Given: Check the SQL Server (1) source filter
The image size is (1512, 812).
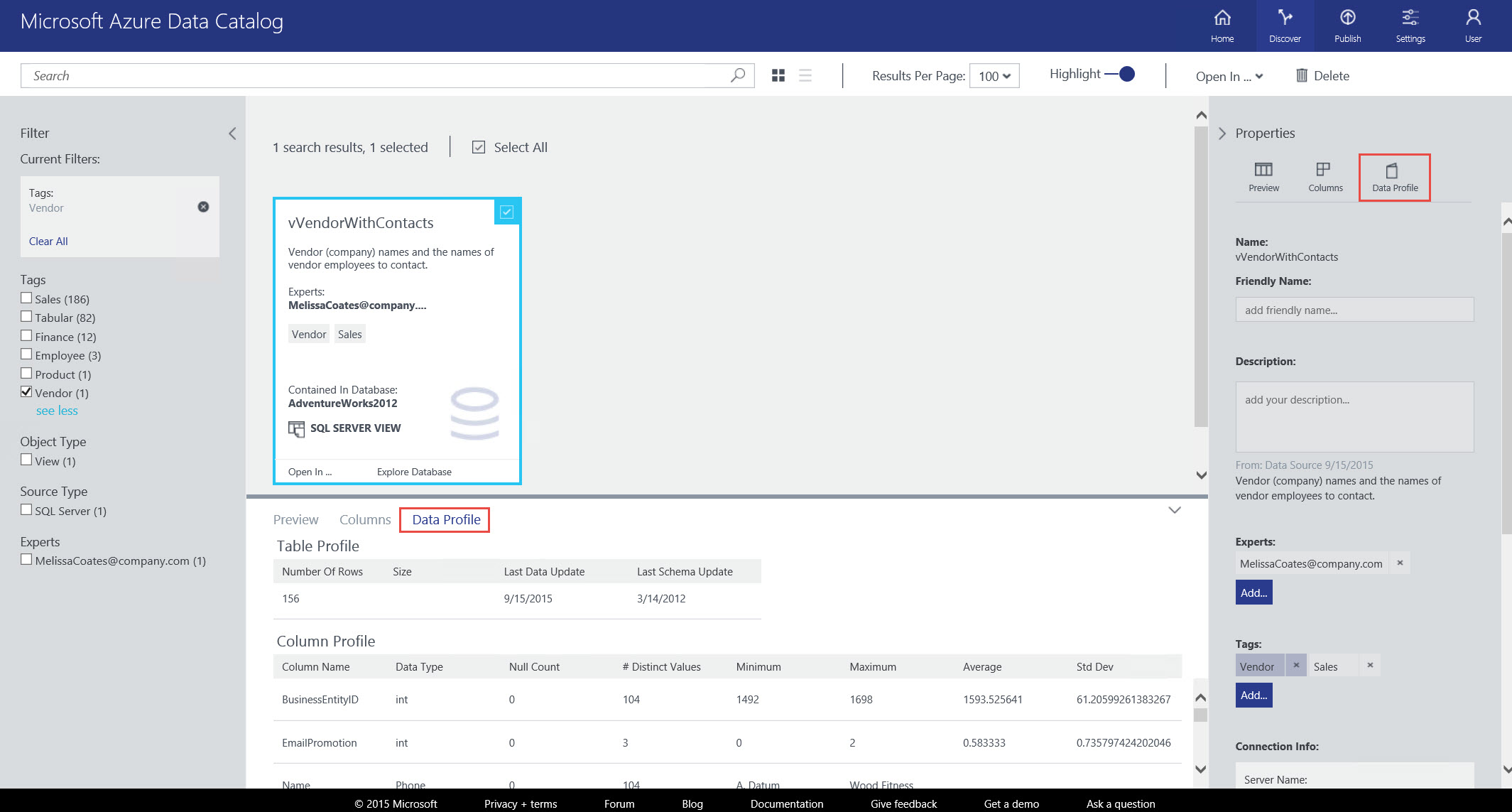Looking at the screenshot, I should click(x=26, y=510).
